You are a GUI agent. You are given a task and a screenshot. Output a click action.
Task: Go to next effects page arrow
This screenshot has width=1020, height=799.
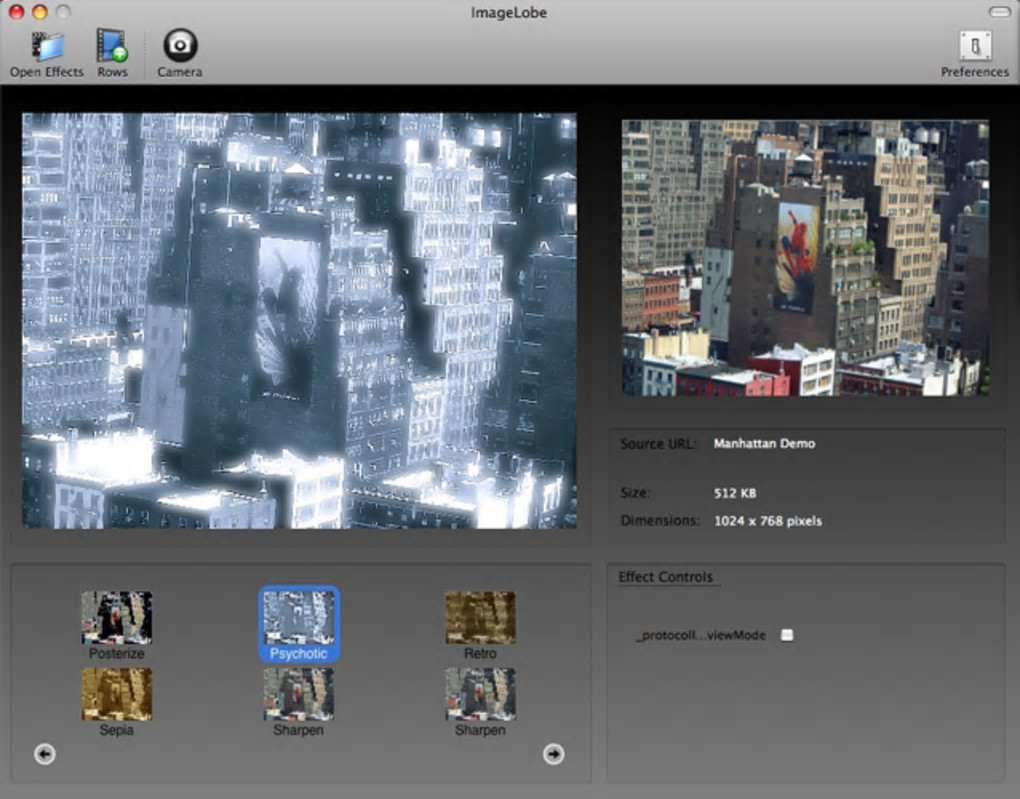[x=554, y=754]
